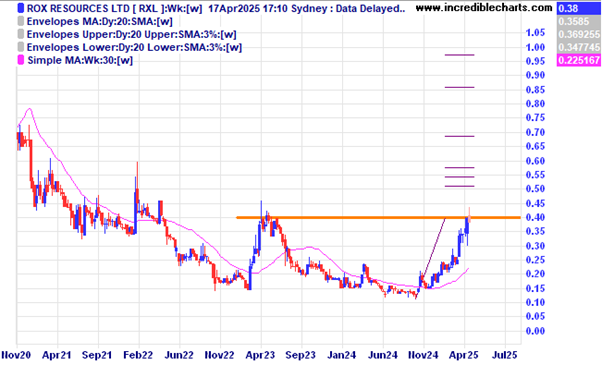Click the purple target line near 0.97
This screenshot has height=365, width=602.
pos(460,55)
